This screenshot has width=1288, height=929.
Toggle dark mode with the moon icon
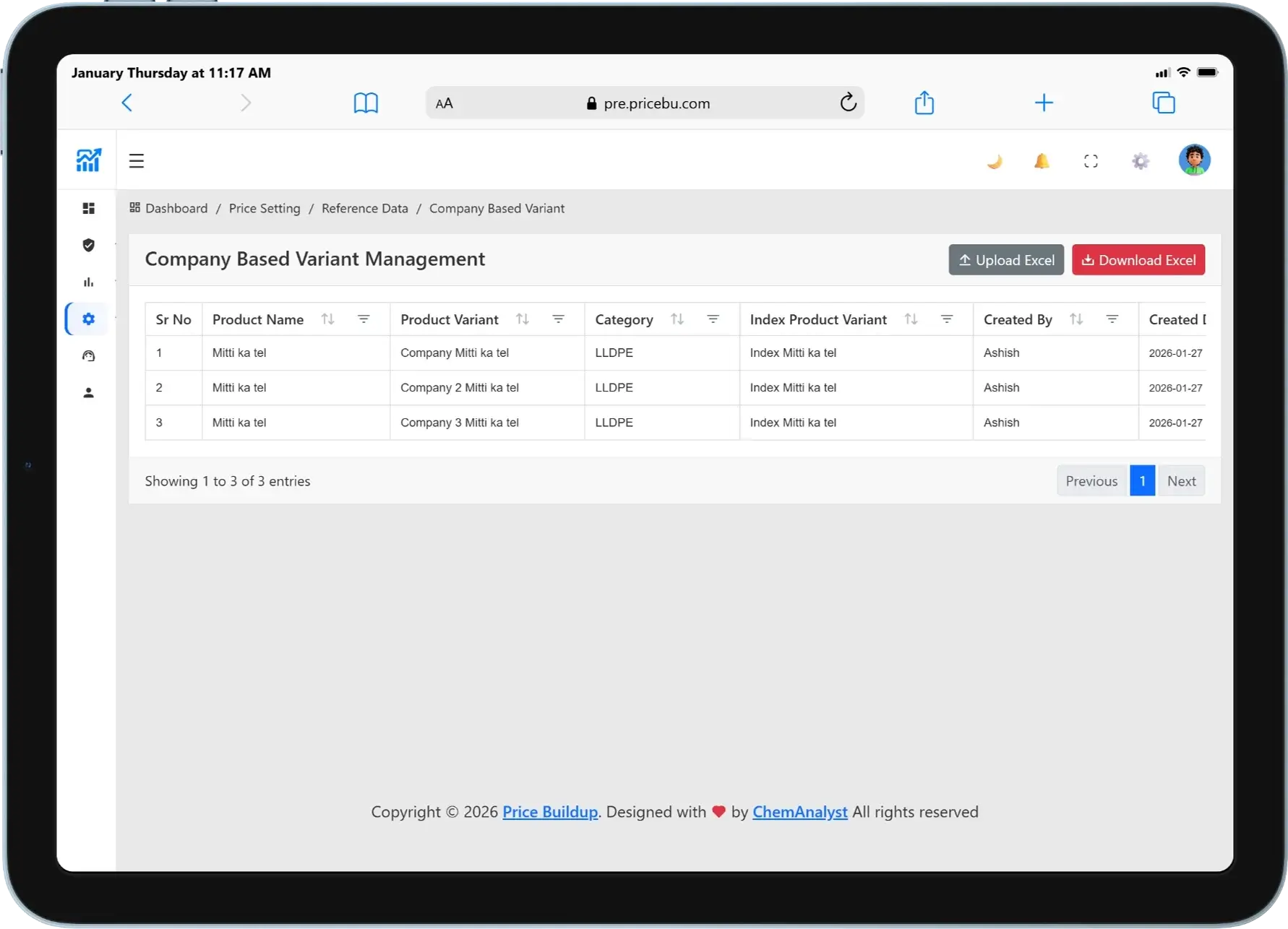click(x=995, y=160)
